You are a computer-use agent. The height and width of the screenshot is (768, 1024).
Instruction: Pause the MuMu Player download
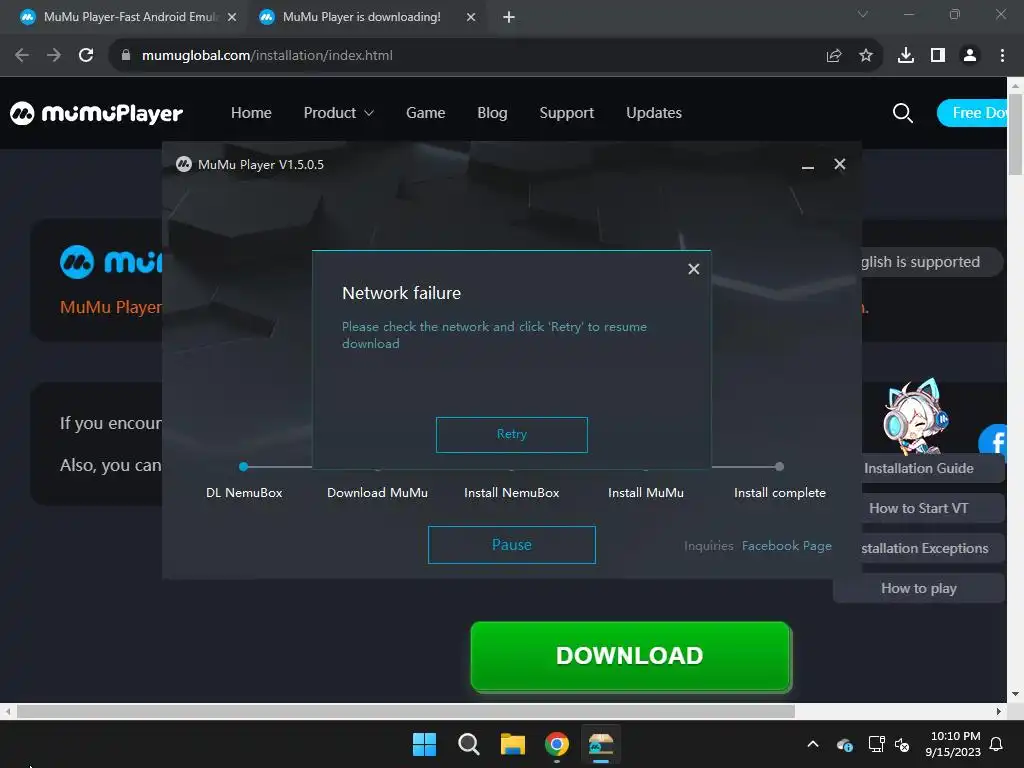[x=511, y=545]
